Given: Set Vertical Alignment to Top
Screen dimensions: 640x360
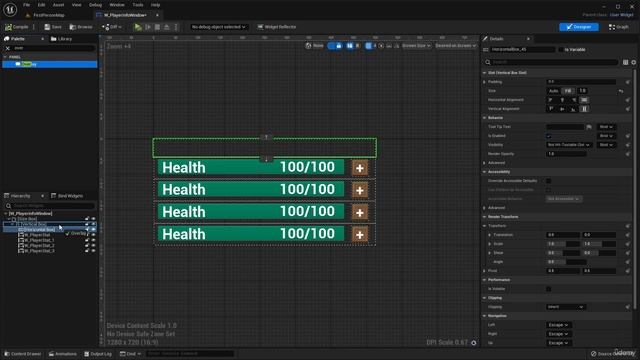Looking at the screenshot, I should pyautogui.click(x=550, y=109).
